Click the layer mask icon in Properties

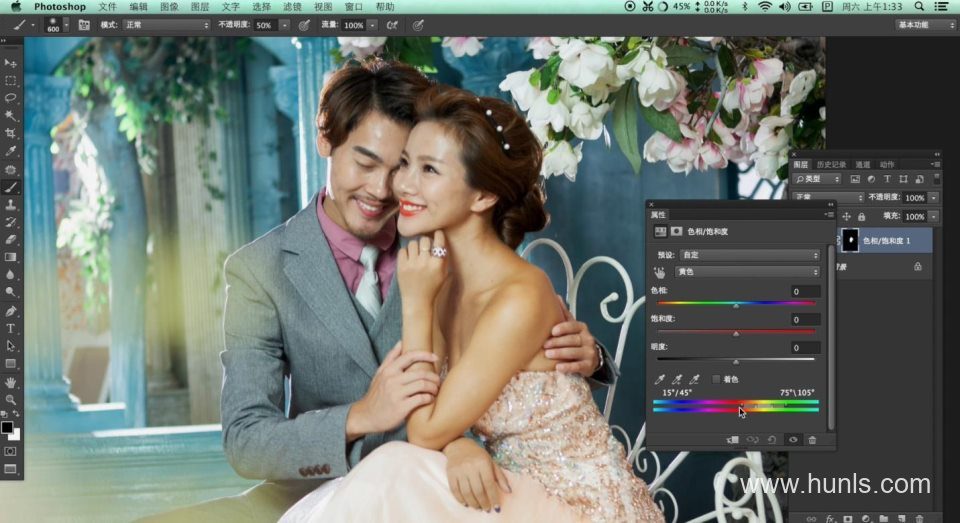pyautogui.click(x=677, y=231)
